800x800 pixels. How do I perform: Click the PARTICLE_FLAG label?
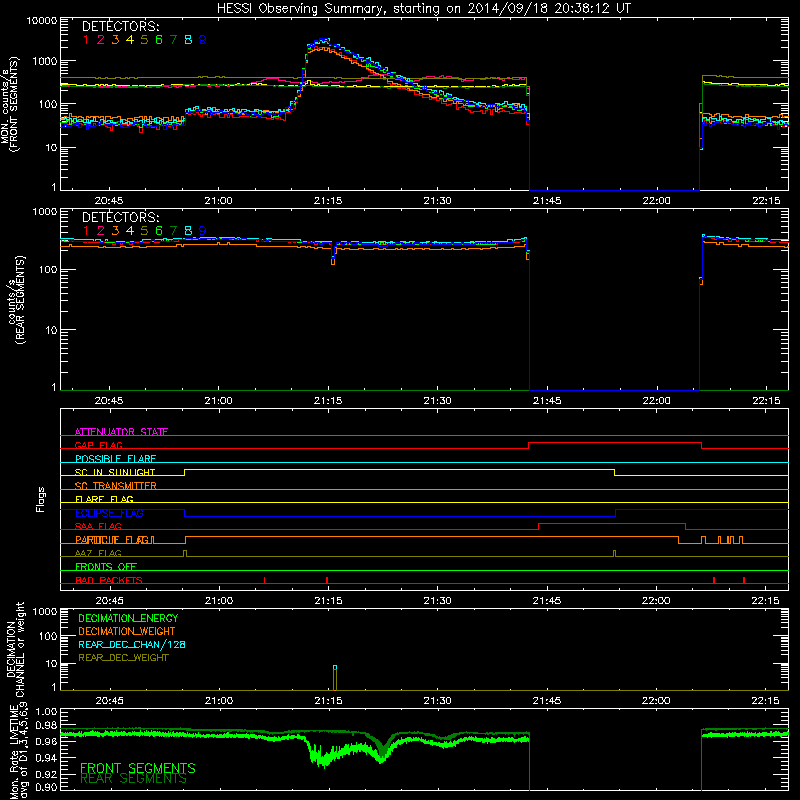click(113, 540)
